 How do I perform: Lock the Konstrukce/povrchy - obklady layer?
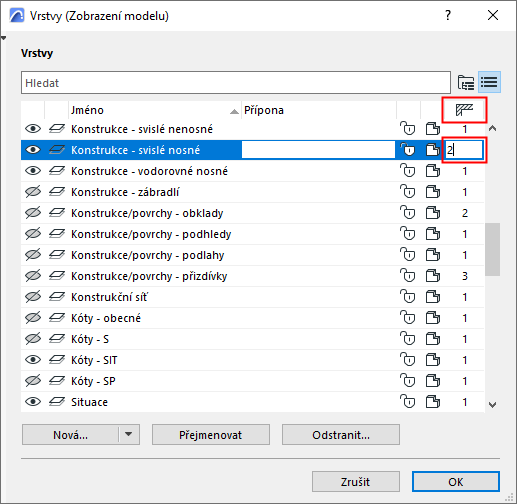pyautogui.click(x=408, y=213)
